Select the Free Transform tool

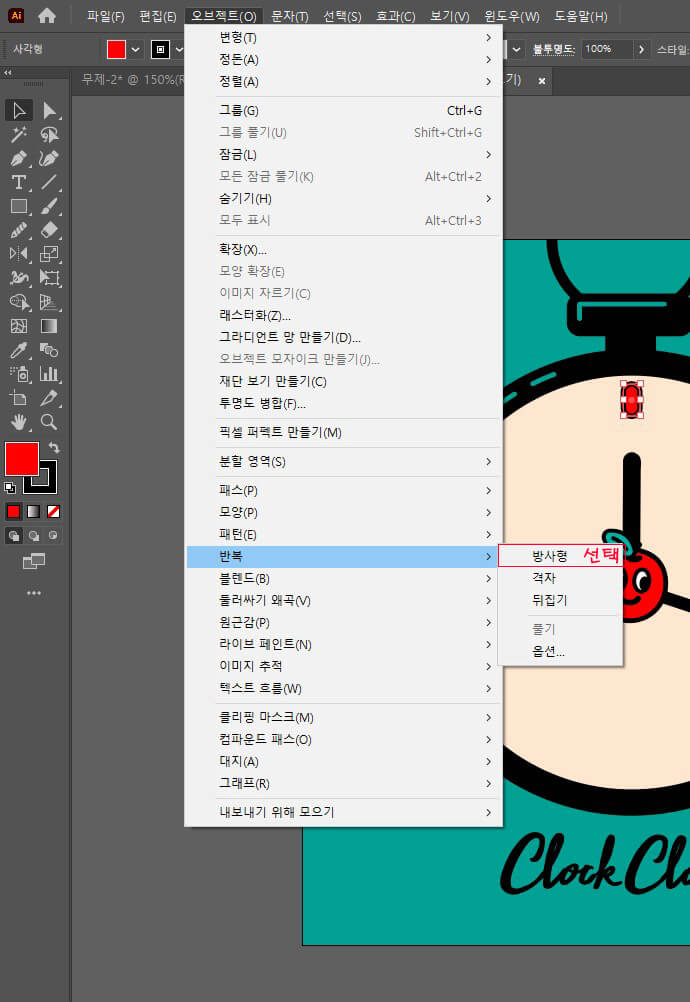[x=49, y=278]
